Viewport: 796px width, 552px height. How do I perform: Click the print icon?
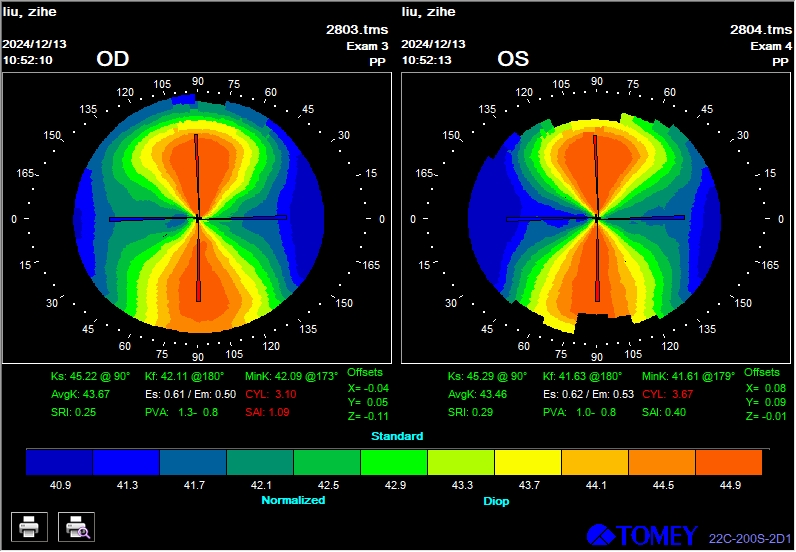click(28, 525)
